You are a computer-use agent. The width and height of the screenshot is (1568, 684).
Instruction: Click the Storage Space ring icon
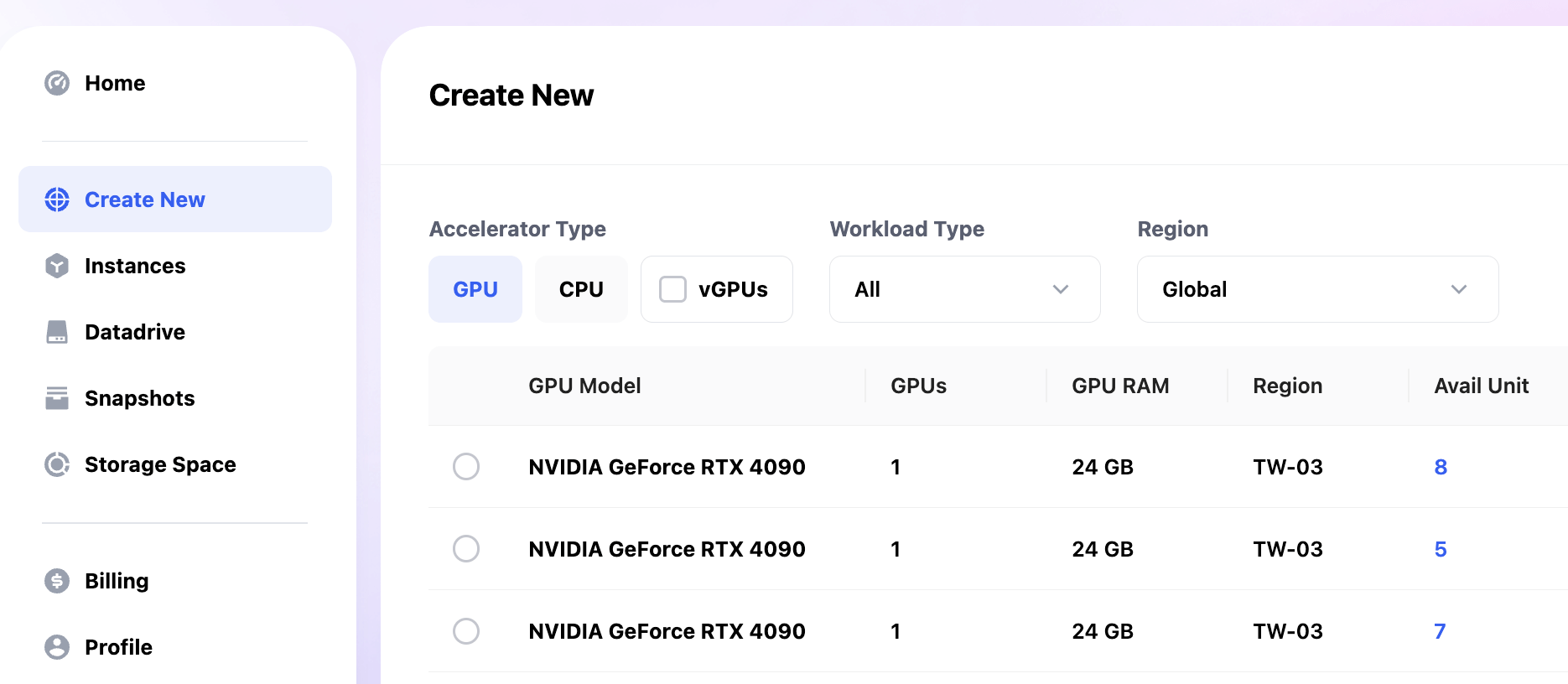57,464
